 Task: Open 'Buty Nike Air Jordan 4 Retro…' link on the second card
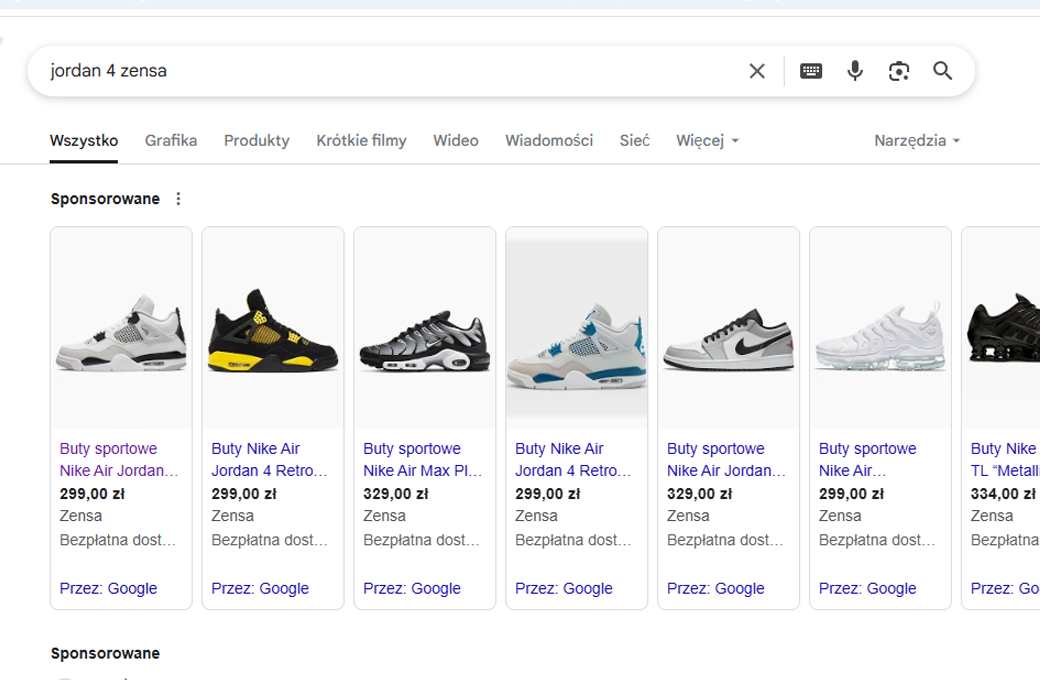(x=269, y=460)
